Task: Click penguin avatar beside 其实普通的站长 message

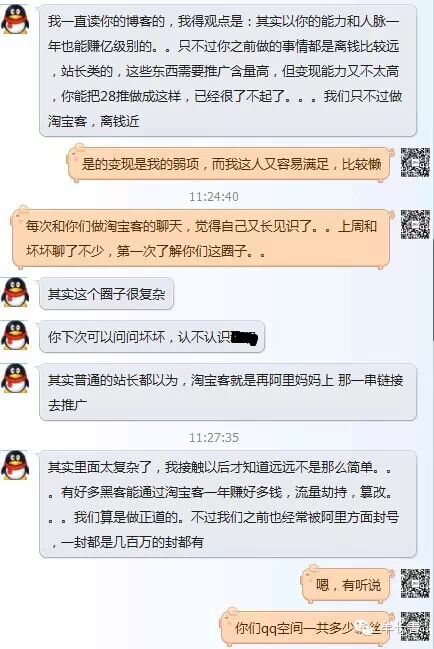Action: click(15, 378)
